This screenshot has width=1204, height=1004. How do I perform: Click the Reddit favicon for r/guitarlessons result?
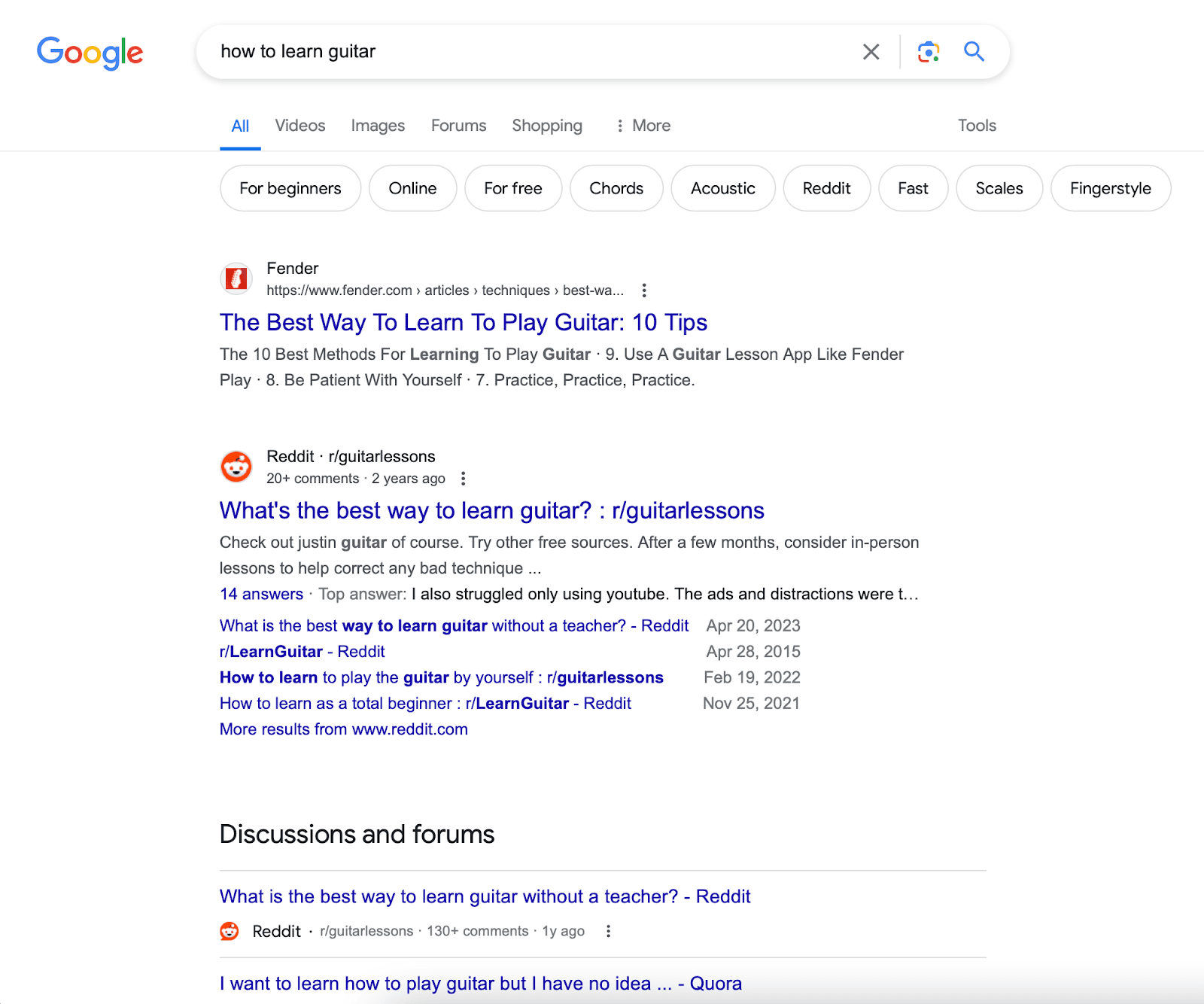click(x=236, y=467)
